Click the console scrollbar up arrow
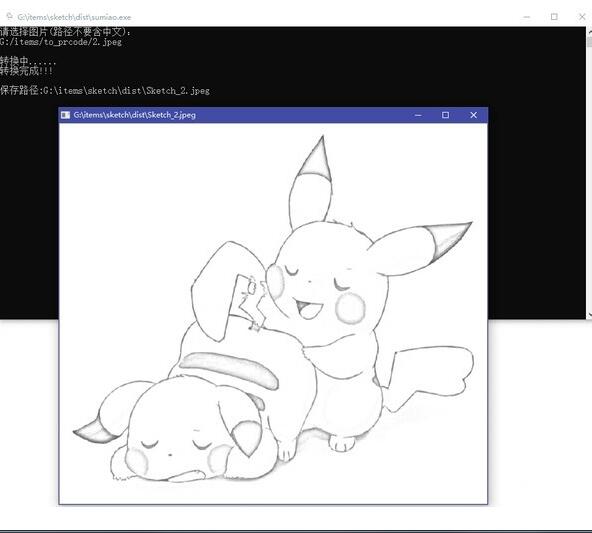The height and width of the screenshot is (533, 592). [x=589, y=32]
